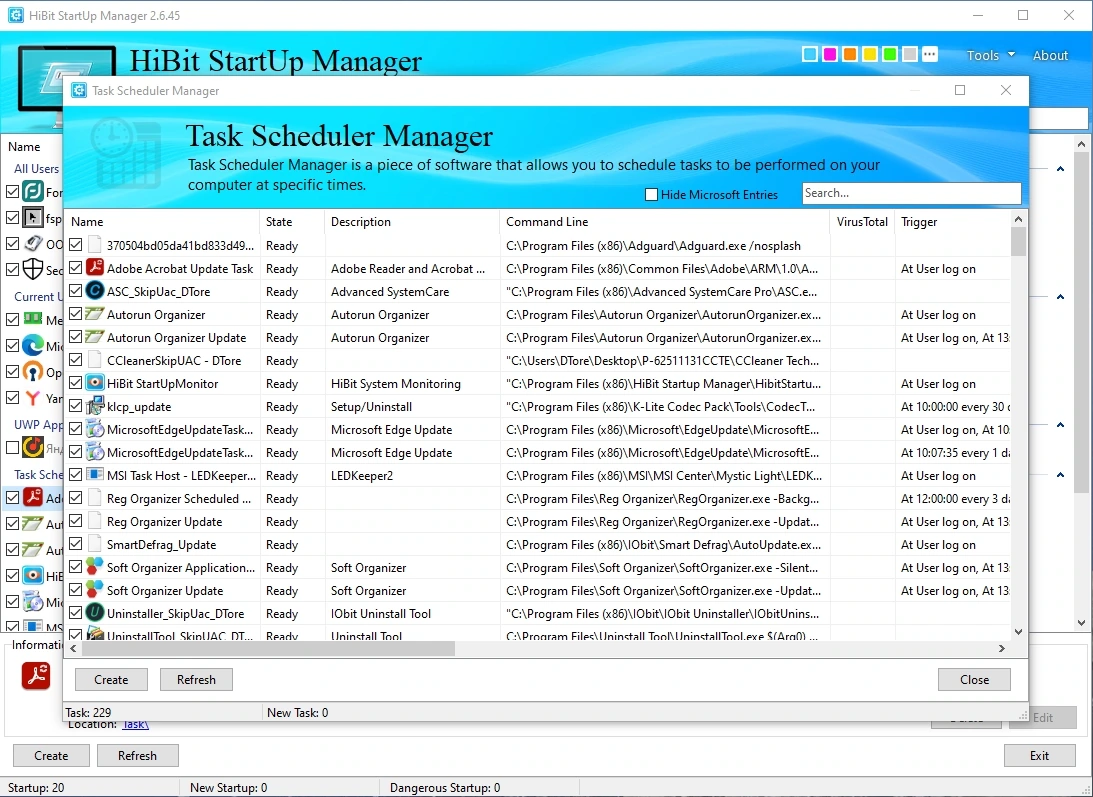Click the Autorun Organizer task icon
The image size is (1093, 797).
coord(95,314)
